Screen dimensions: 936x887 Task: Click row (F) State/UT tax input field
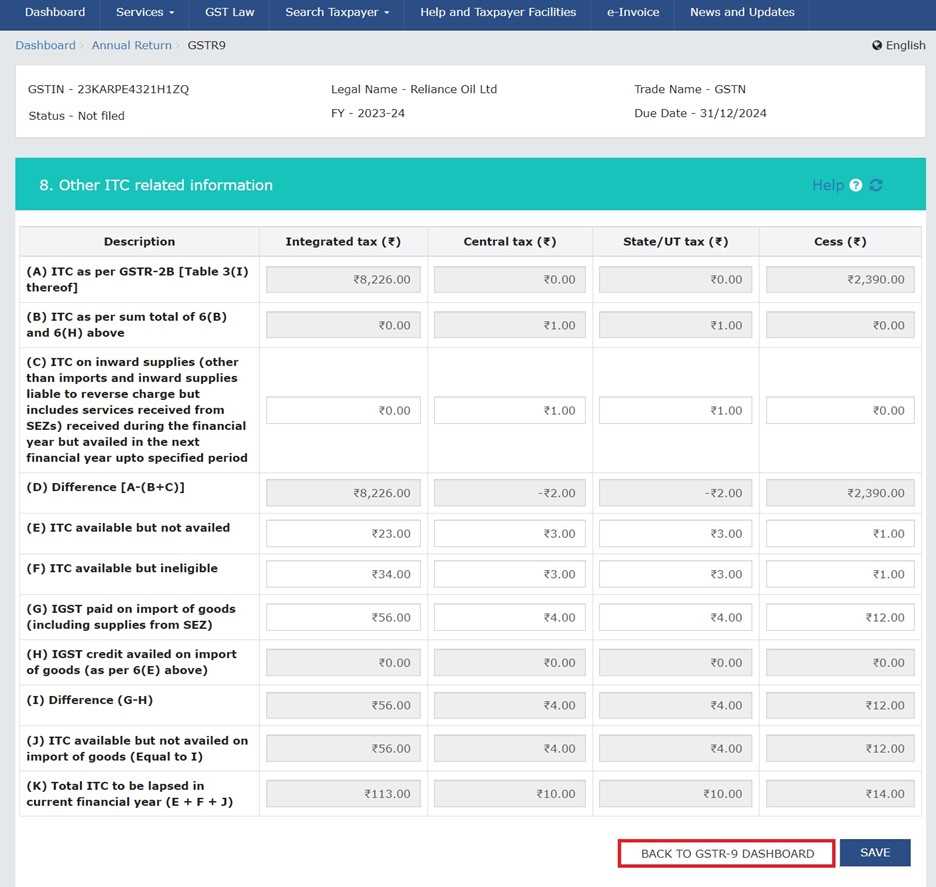[x=675, y=574]
